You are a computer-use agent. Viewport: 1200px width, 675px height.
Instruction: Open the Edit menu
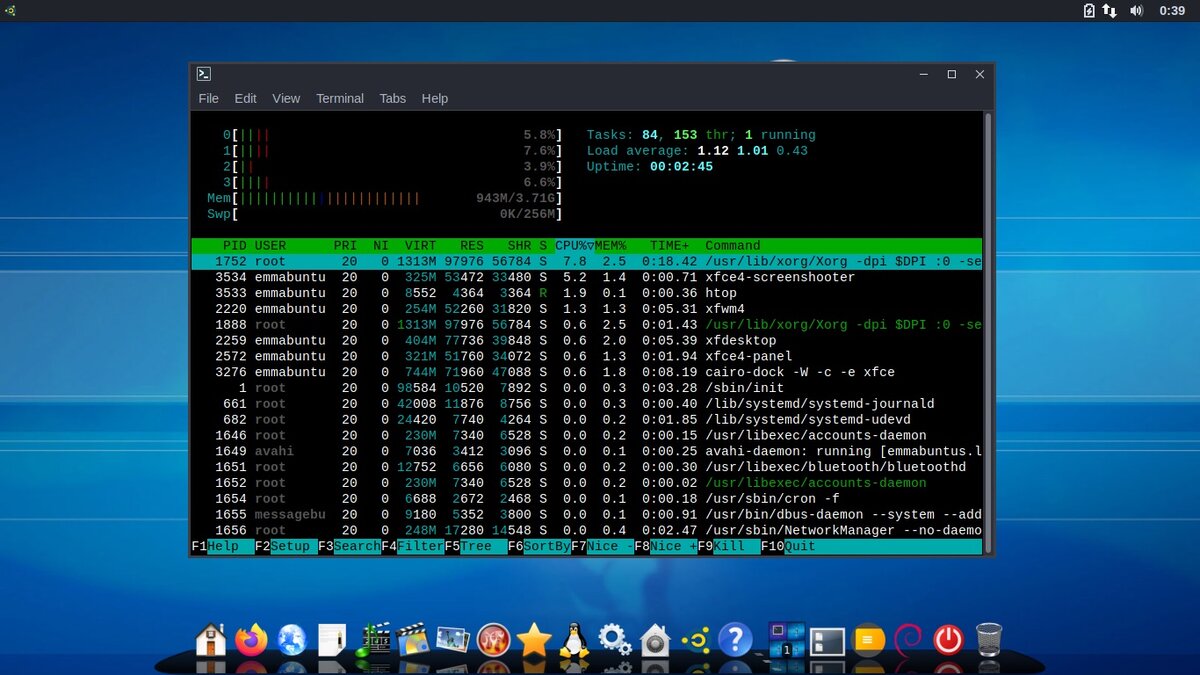click(245, 98)
